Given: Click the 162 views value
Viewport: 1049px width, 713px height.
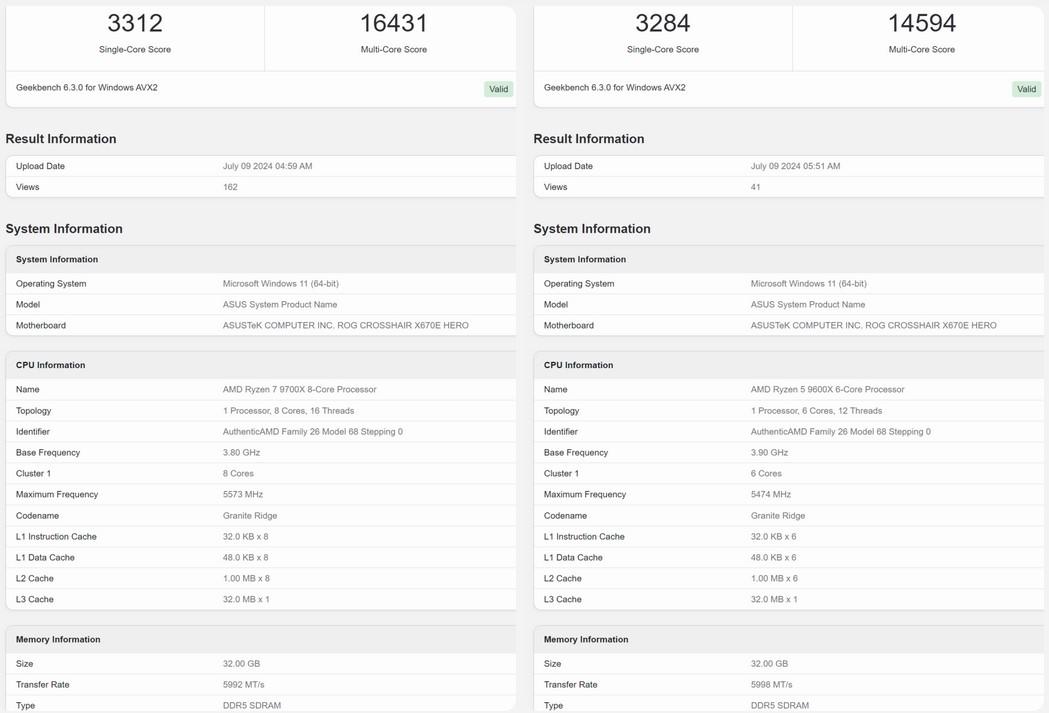Looking at the screenshot, I should [x=230, y=187].
